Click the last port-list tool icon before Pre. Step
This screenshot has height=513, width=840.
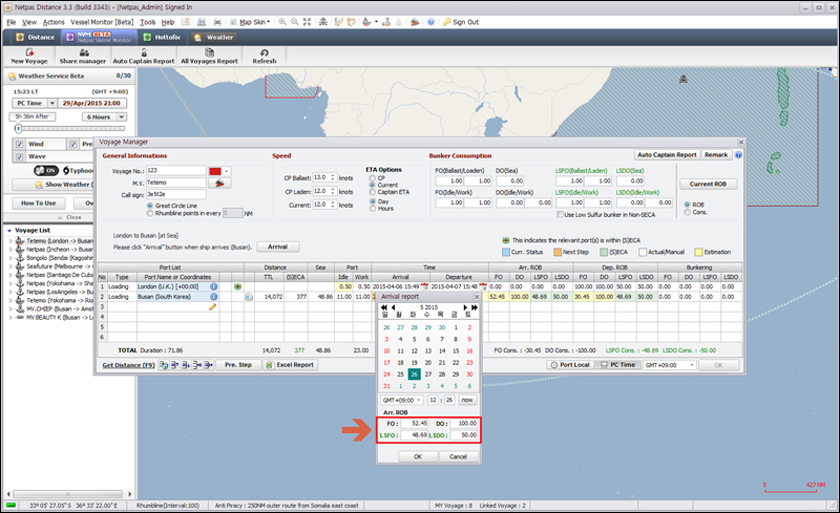pos(208,365)
